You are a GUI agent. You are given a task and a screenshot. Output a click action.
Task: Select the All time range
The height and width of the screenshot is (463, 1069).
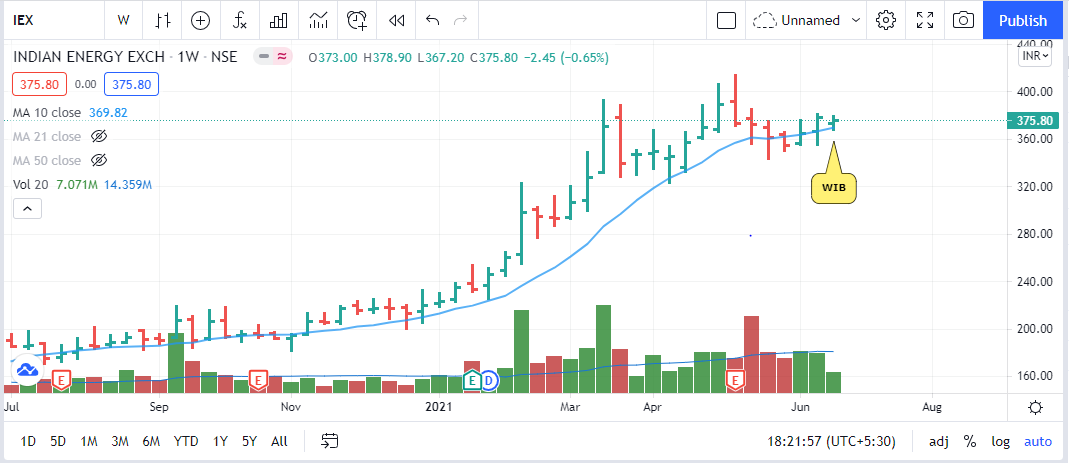point(279,441)
